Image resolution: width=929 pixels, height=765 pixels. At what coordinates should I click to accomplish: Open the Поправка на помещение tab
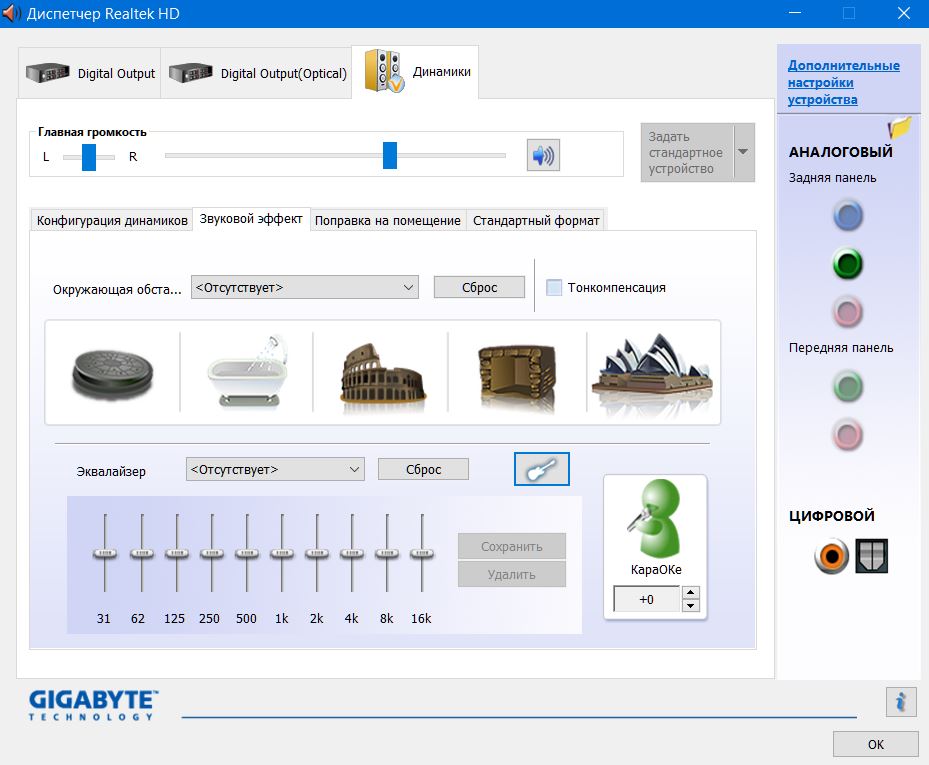tap(387, 220)
